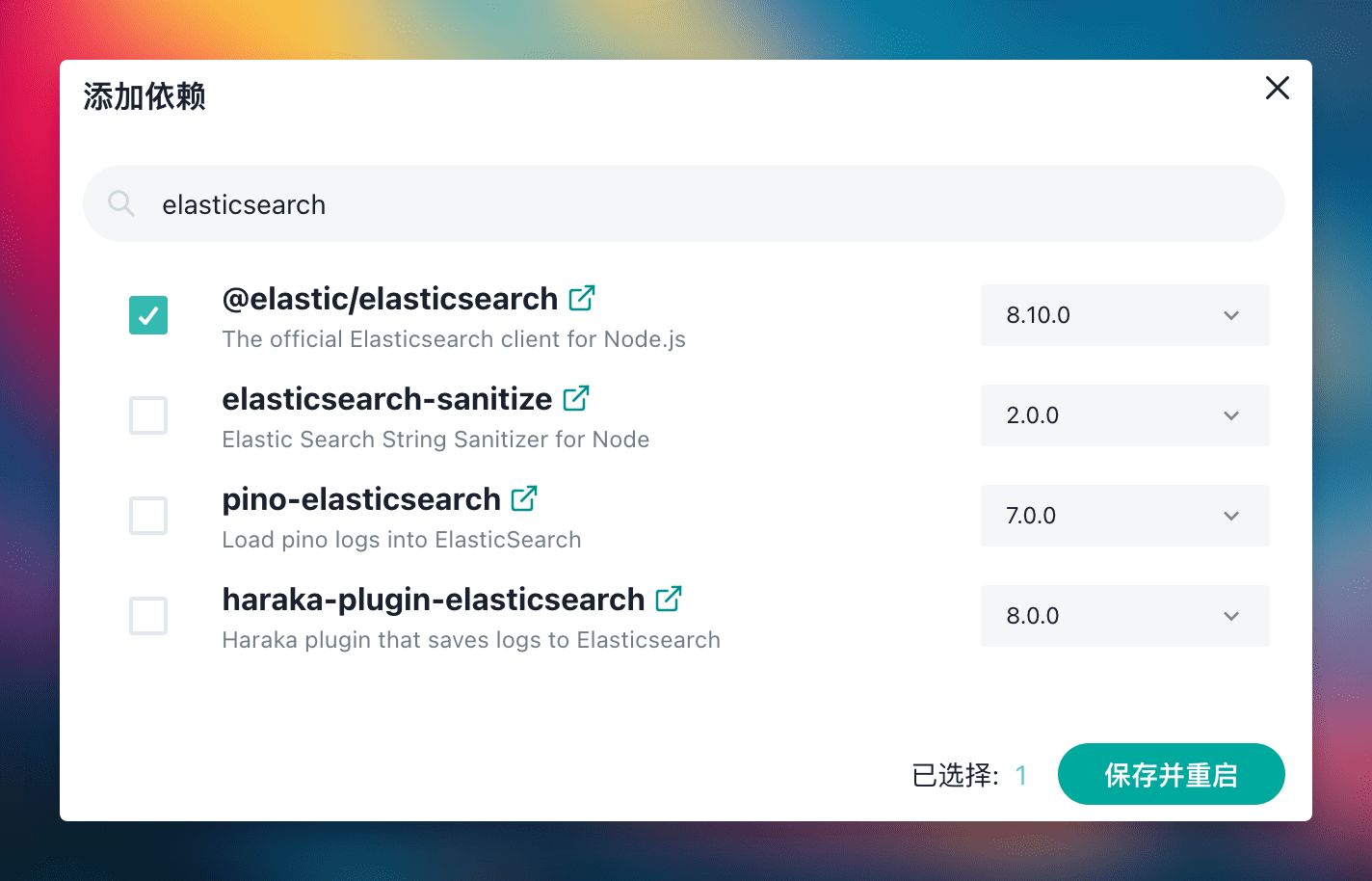Open external link for pino-elasticsearch package

pyautogui.click(x=524, y=499)
